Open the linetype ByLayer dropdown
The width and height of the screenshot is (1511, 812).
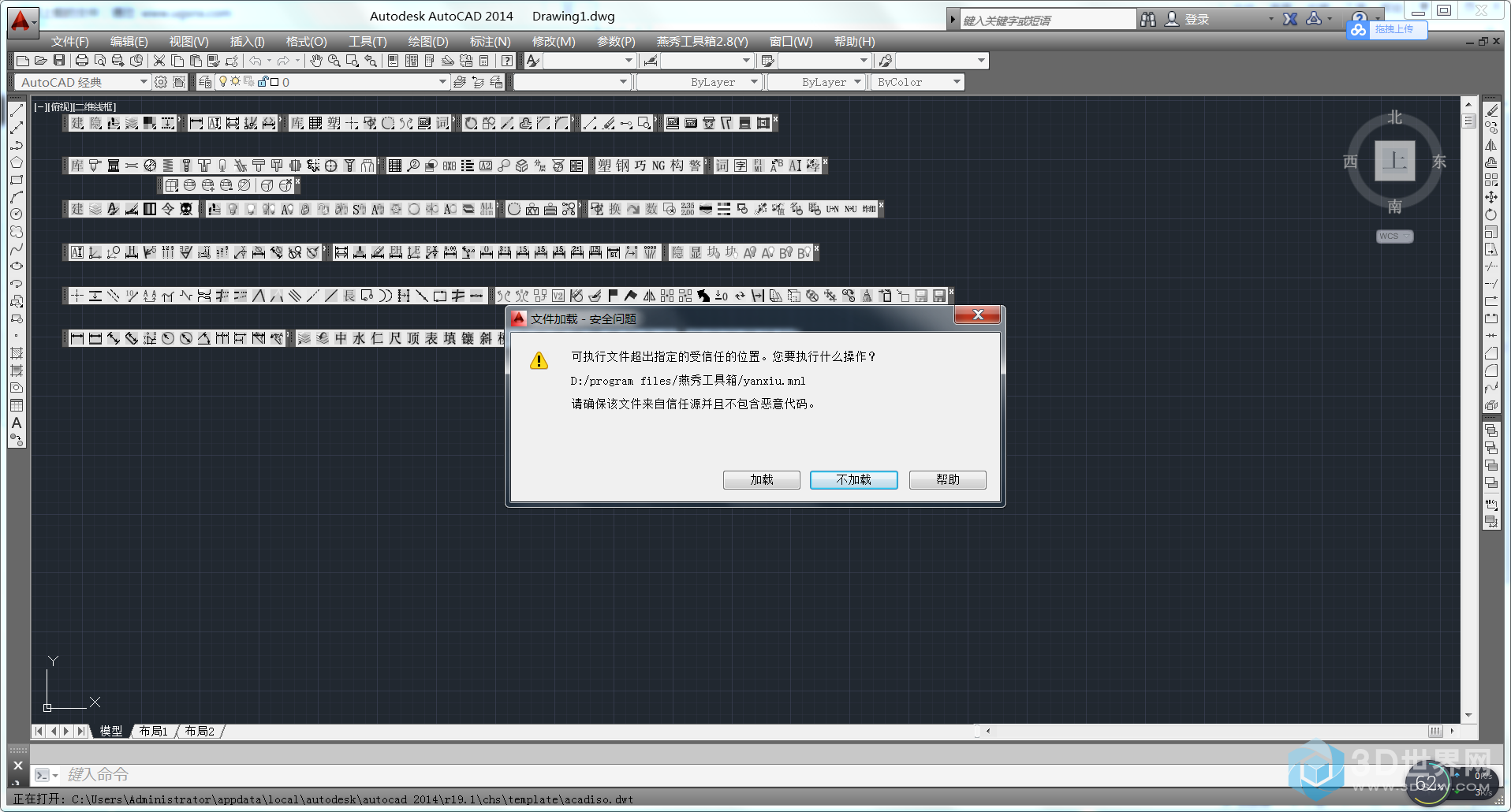[x=754, y=82]
